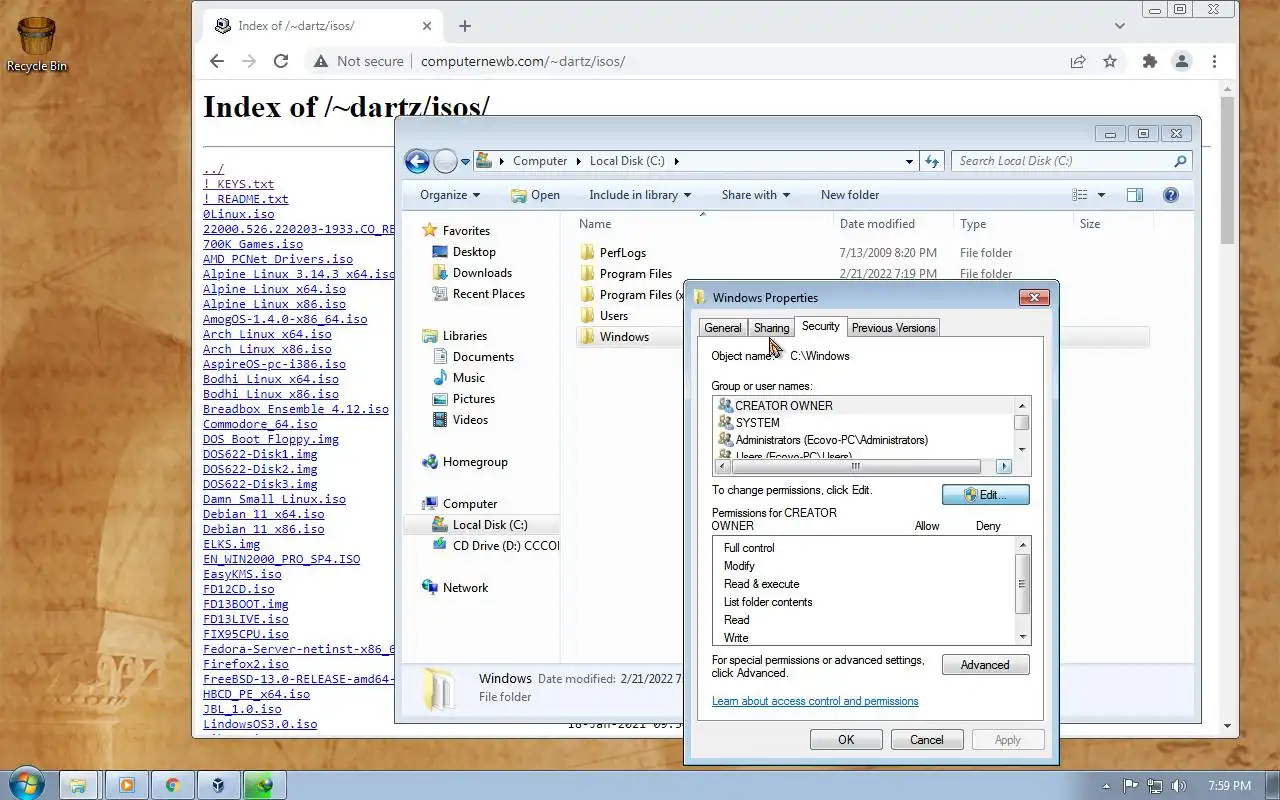
Task: Open recent pages dropdown next to forward
Action: [x=465, y=161]
